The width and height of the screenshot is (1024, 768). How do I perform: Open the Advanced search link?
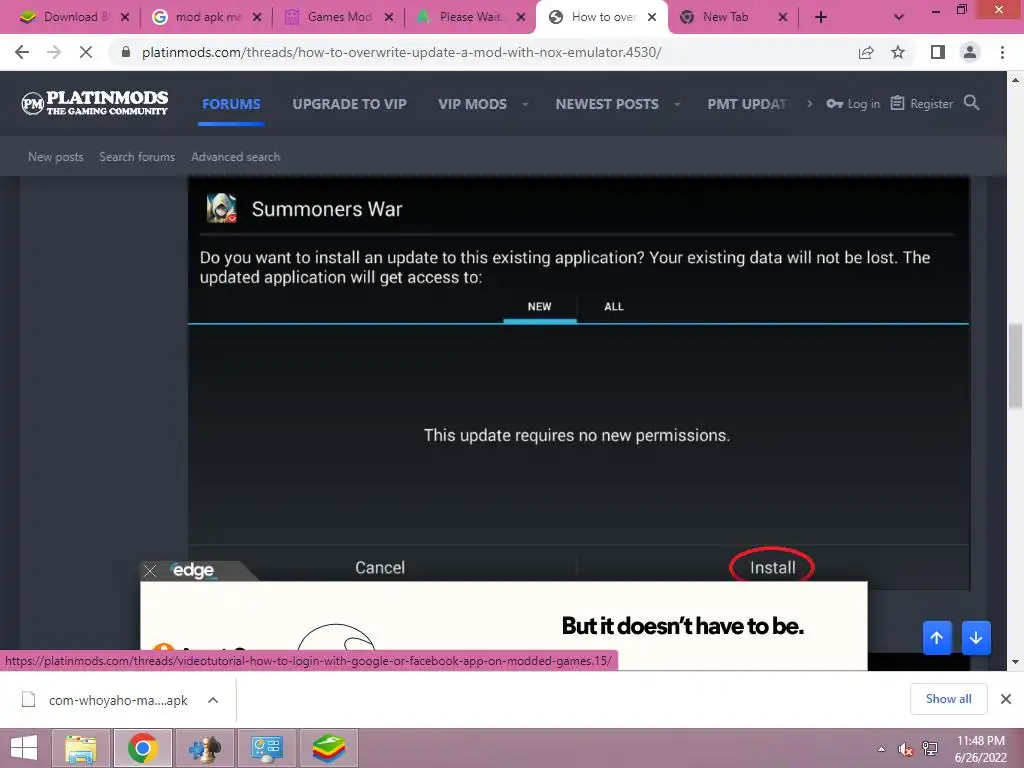(235, 157)
